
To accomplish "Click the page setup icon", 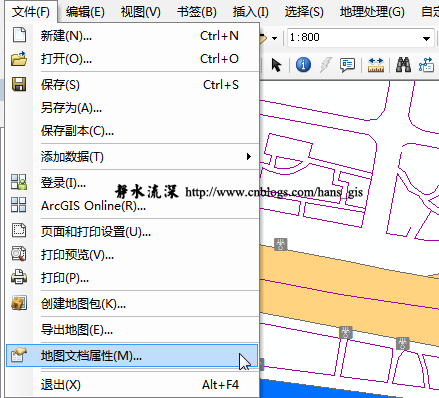I will [19, 230].
